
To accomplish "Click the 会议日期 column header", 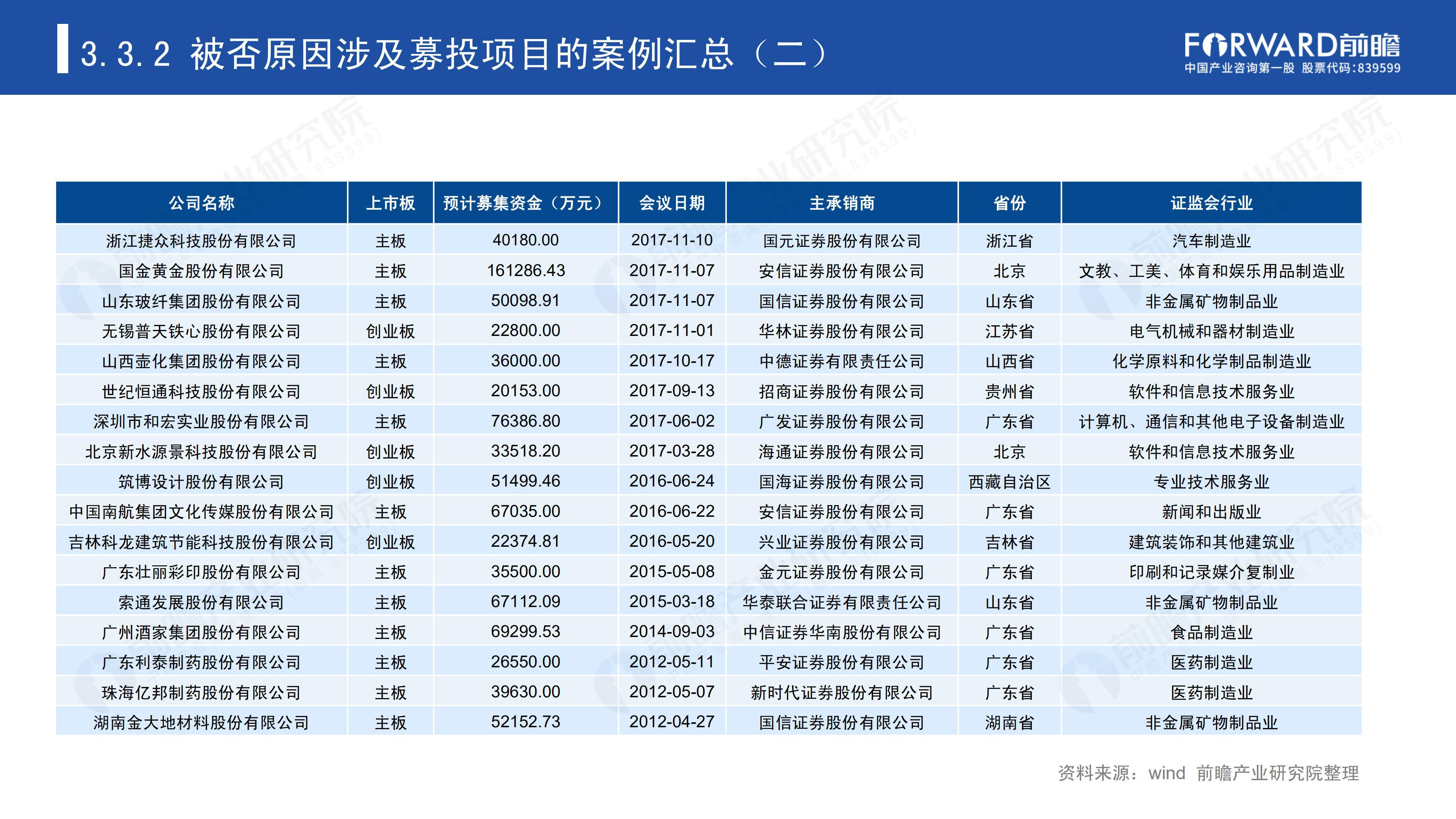I will pos(672,203).
